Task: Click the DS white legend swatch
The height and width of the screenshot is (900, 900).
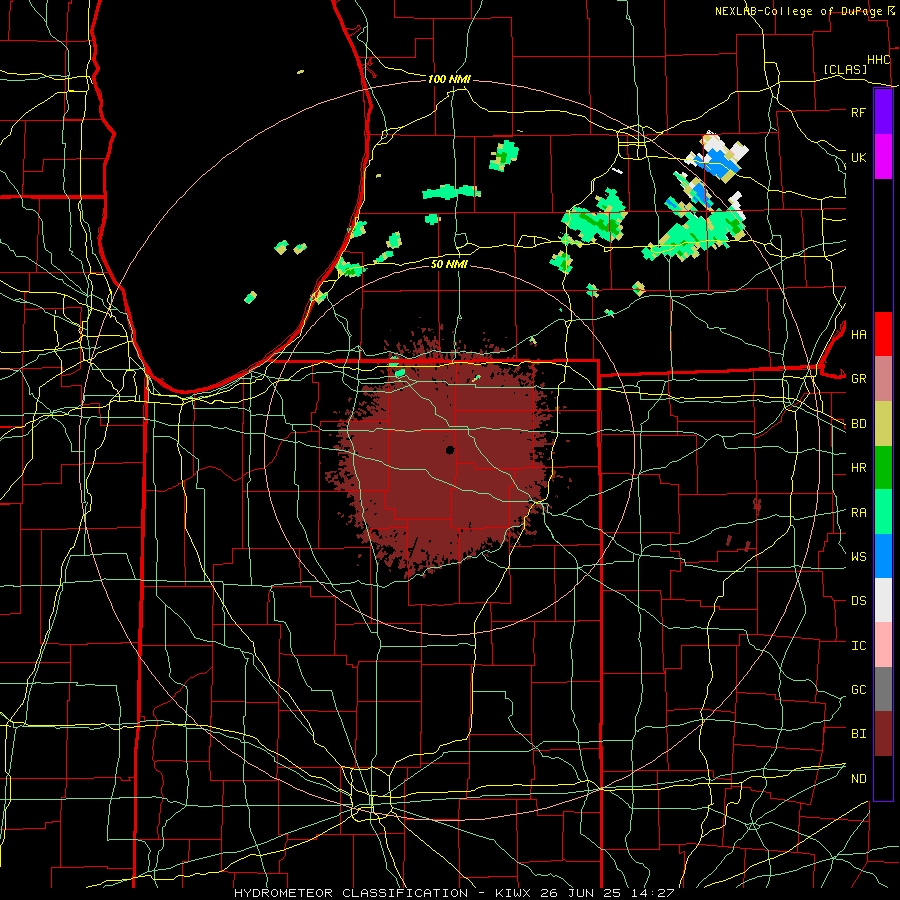Action: coord(883,600)
